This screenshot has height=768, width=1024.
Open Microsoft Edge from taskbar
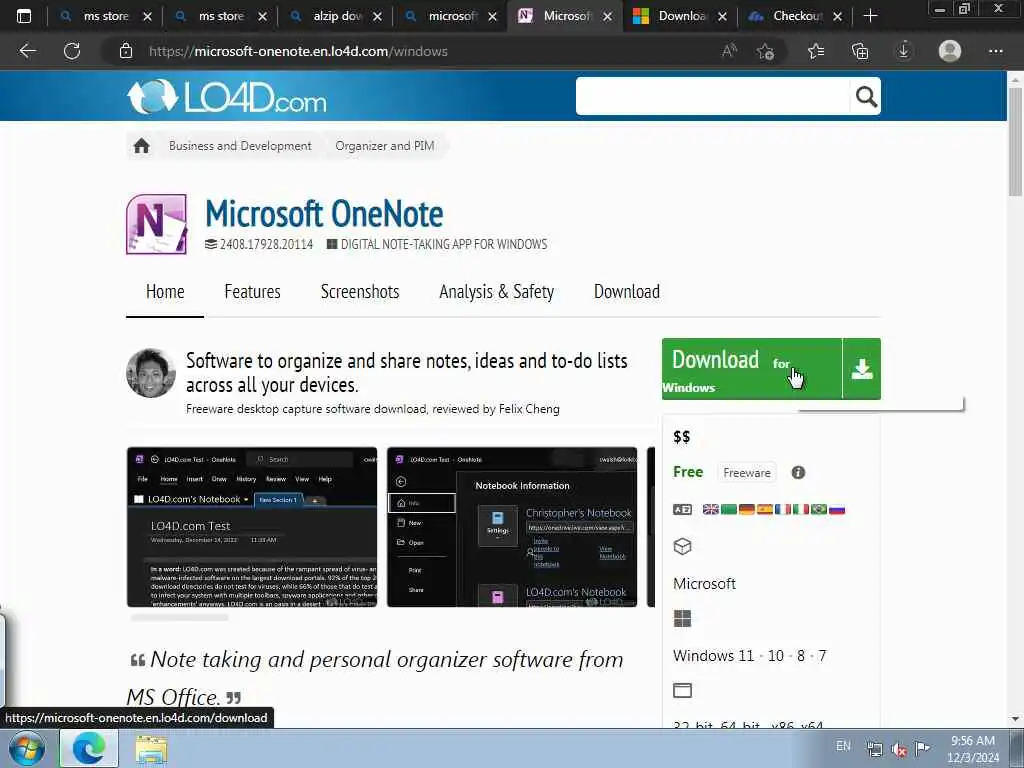pyautogui.click(x=89, y=748)
